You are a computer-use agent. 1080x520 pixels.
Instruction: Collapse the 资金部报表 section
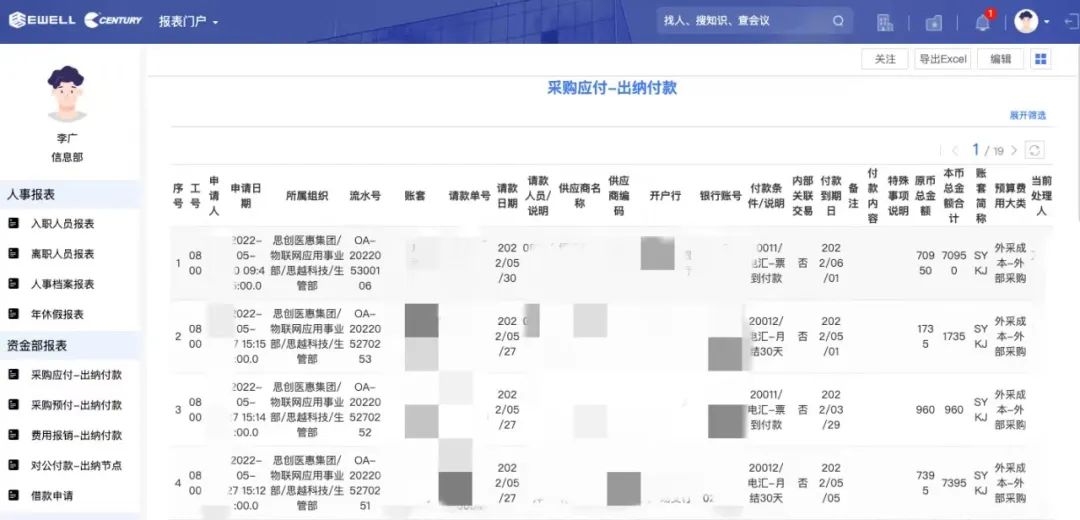[x=70, y=346]
